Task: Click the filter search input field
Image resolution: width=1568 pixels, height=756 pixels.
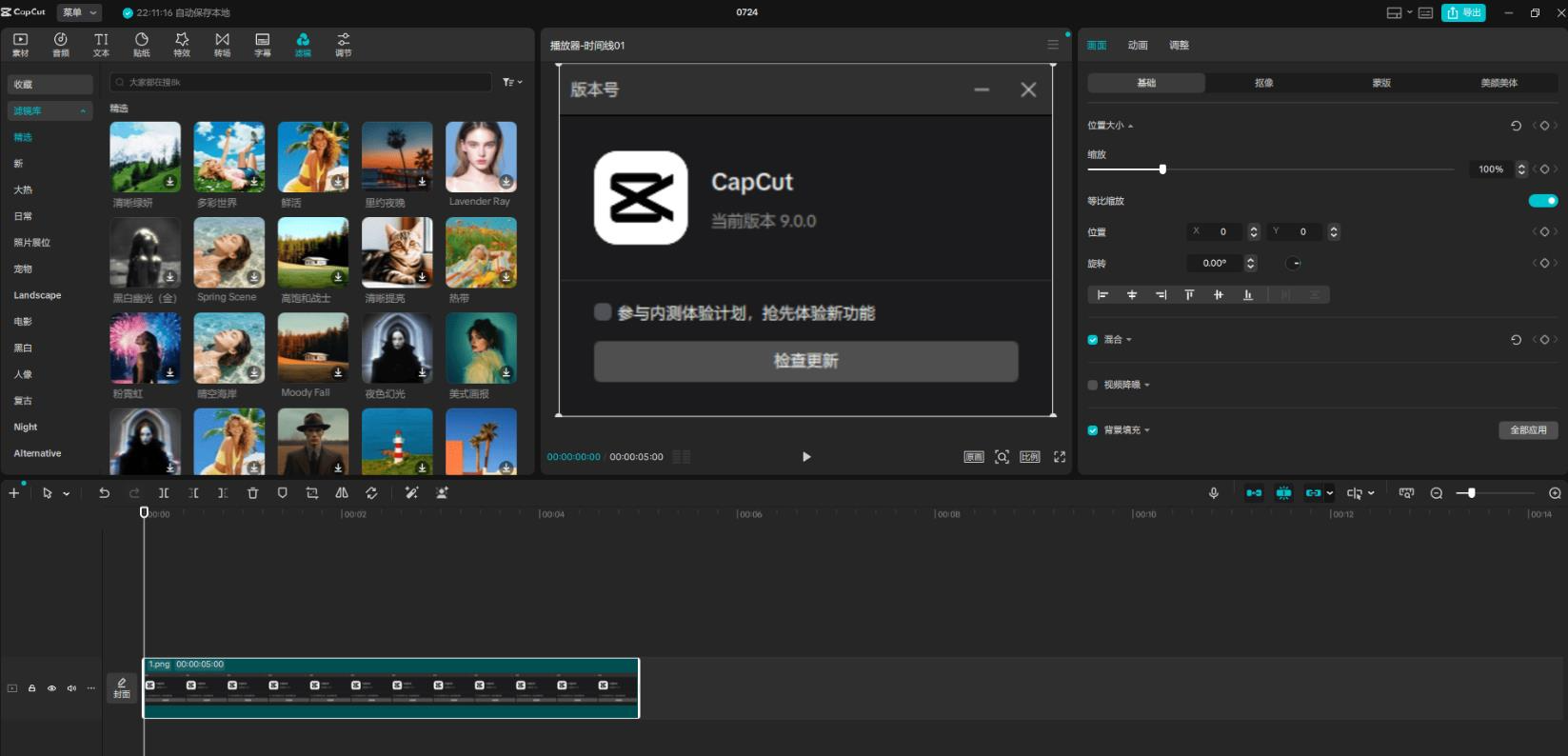Action: (x=301, y=83)
